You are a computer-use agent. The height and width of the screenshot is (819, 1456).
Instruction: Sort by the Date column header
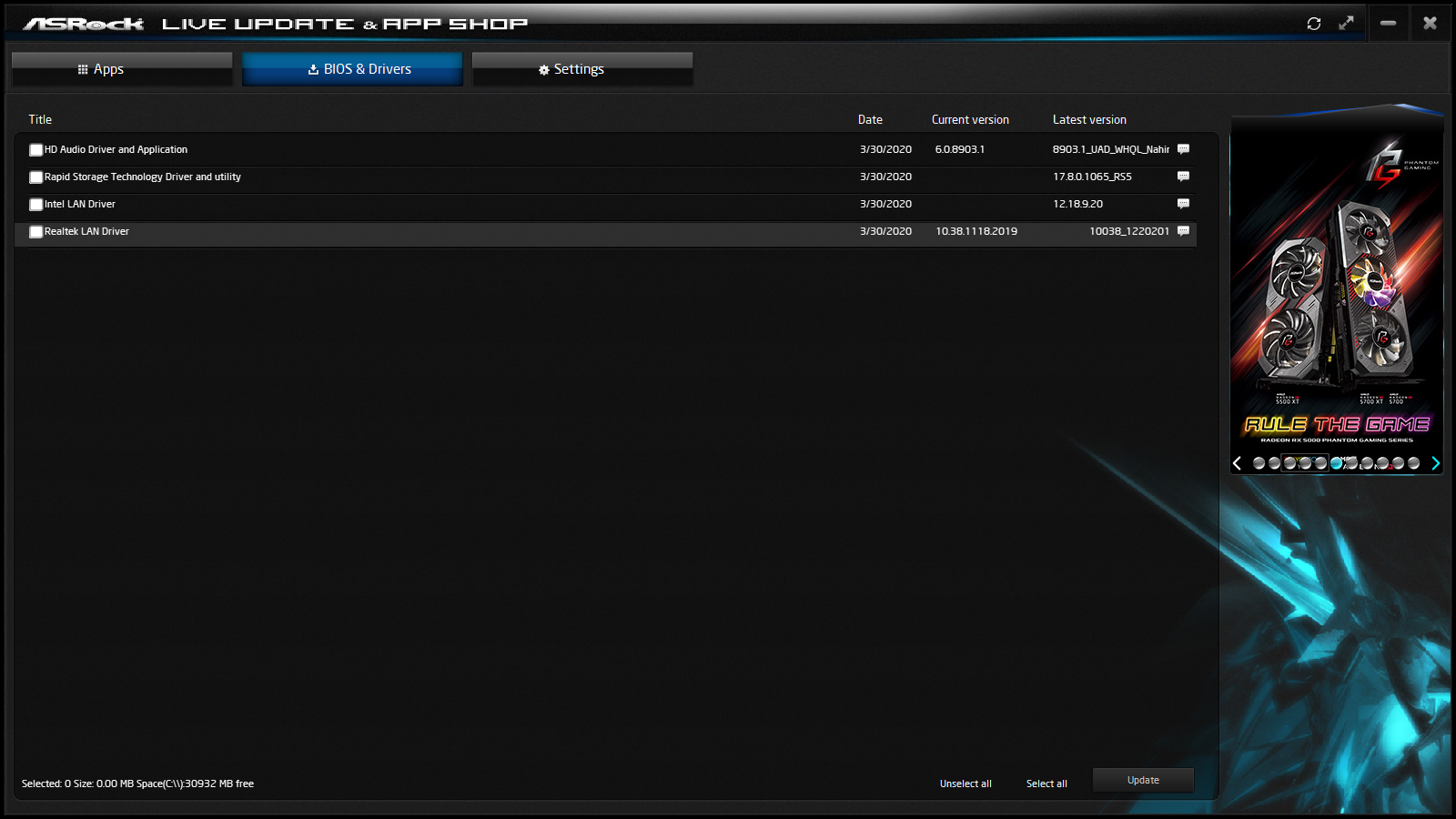[x=870, y=119]
